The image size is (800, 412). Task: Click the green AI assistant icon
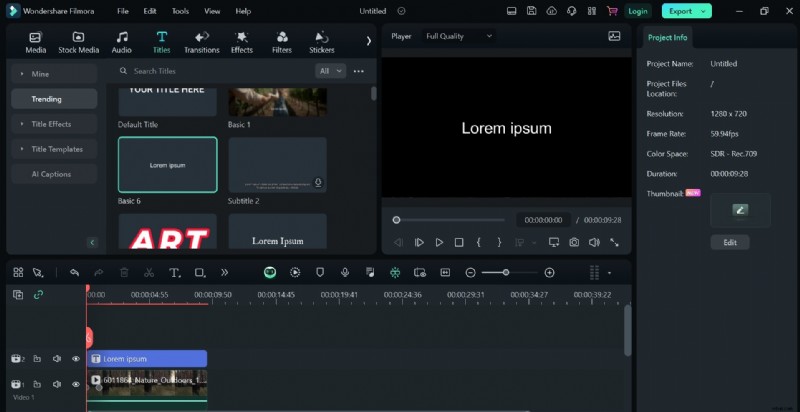pyautogui.click(x=270, y=273)
